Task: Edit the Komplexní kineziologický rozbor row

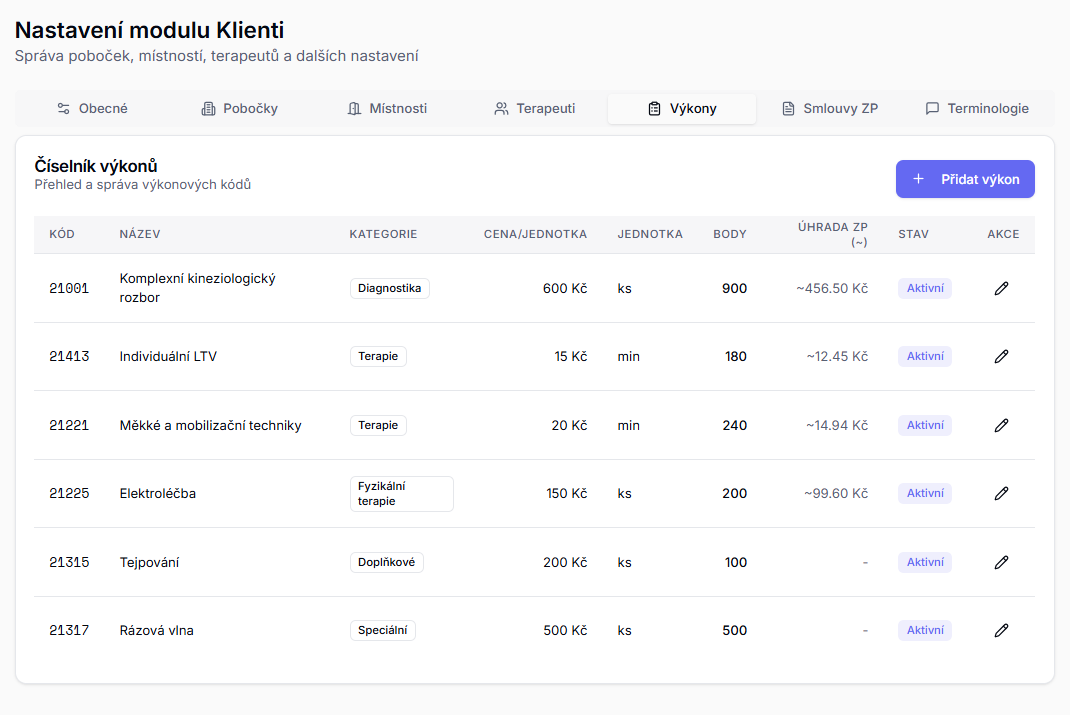Action: (x=1001, y=288)
